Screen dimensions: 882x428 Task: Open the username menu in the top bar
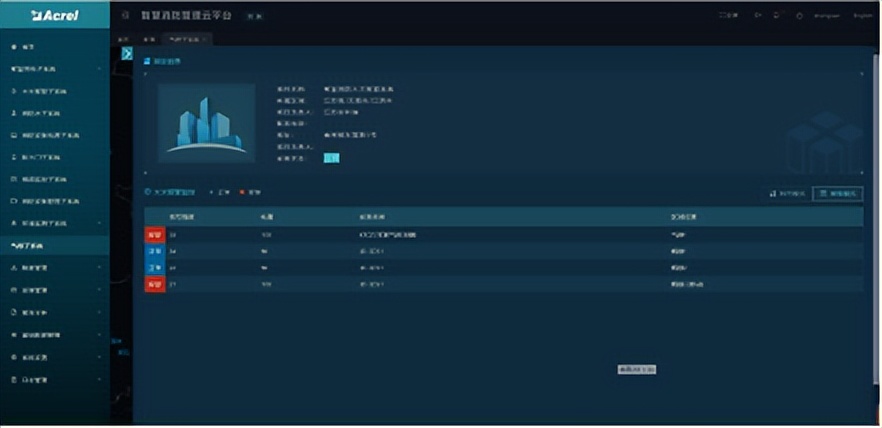[x=827, y=16]
